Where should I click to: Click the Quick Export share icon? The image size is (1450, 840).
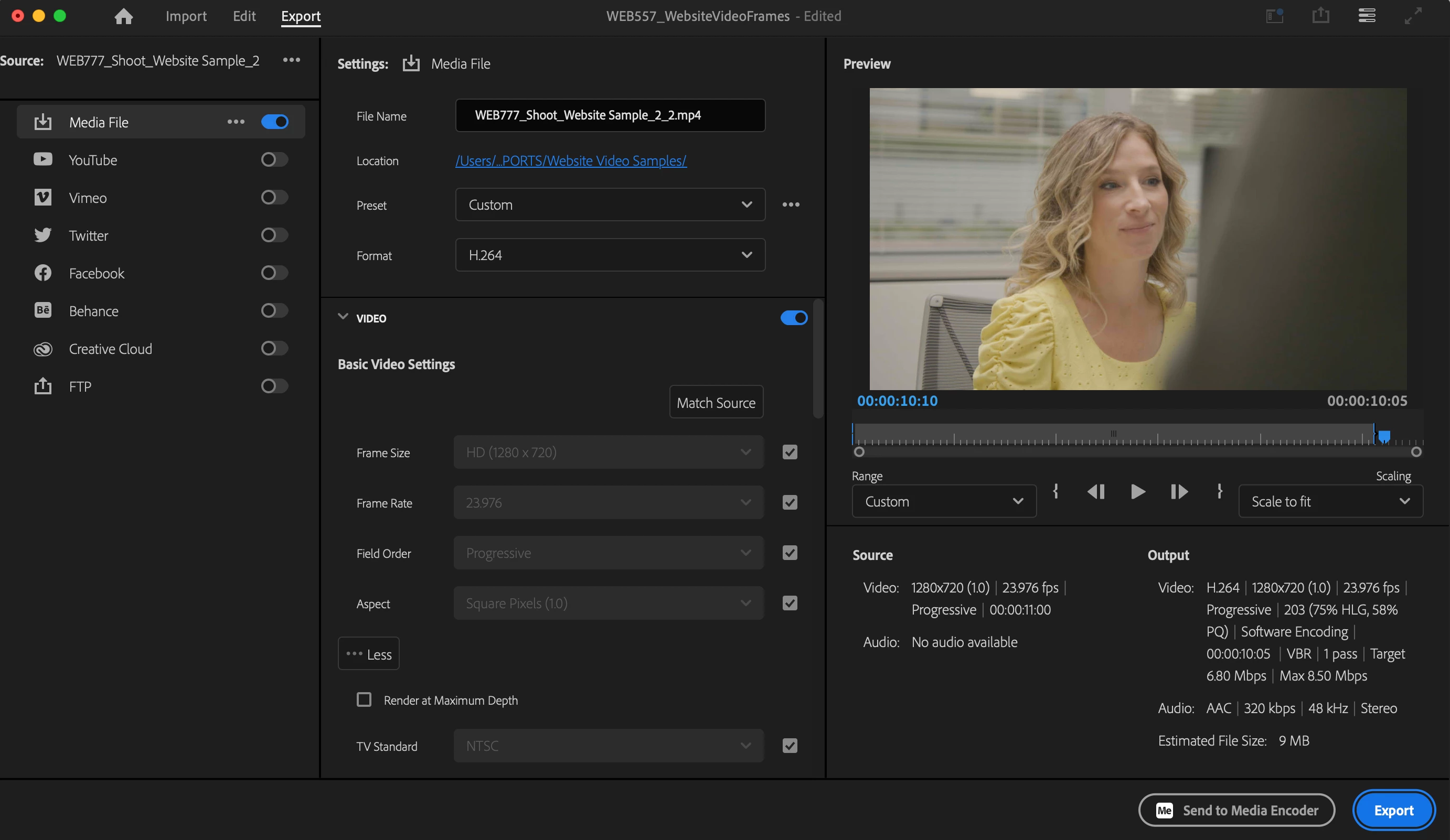pos(1320,16)
